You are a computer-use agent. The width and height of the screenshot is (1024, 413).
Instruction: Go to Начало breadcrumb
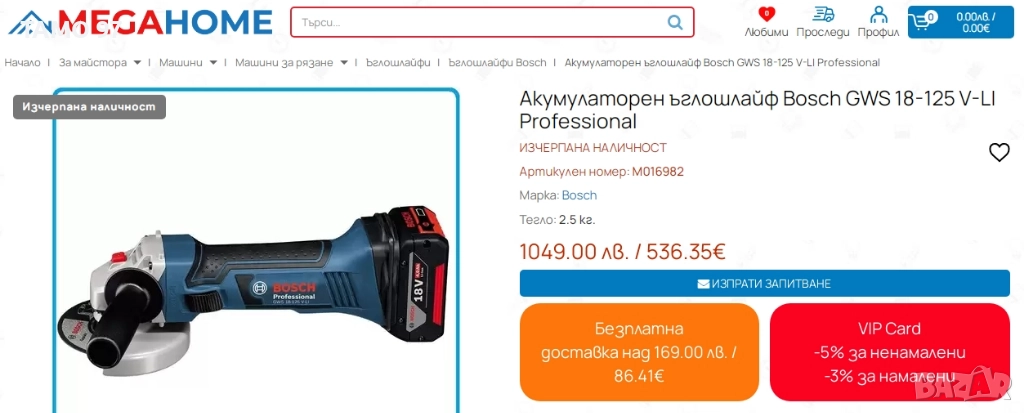22,63
